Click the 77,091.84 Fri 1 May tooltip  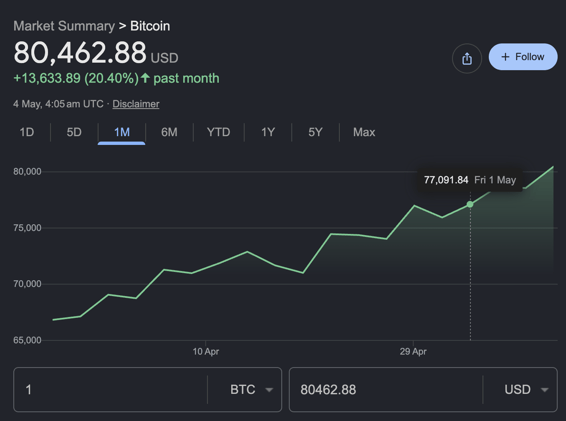click(470, 180)
